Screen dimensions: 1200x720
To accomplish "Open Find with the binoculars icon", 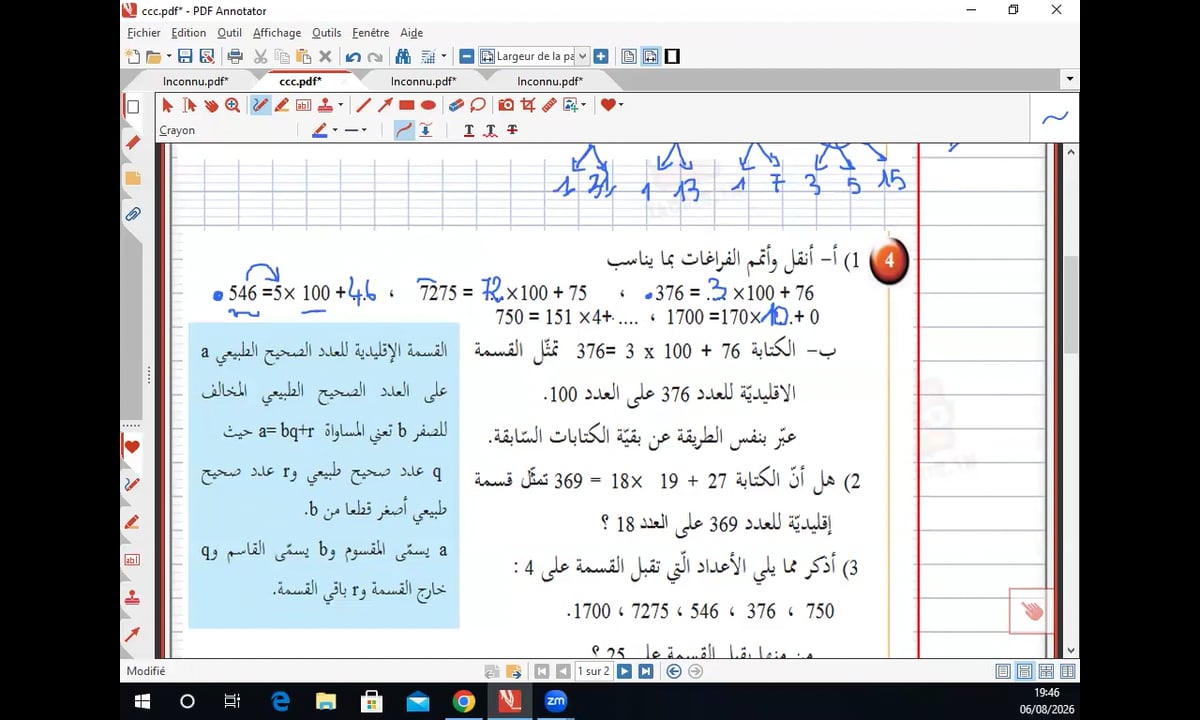I will pyautogui.click(x=404, y=57).
